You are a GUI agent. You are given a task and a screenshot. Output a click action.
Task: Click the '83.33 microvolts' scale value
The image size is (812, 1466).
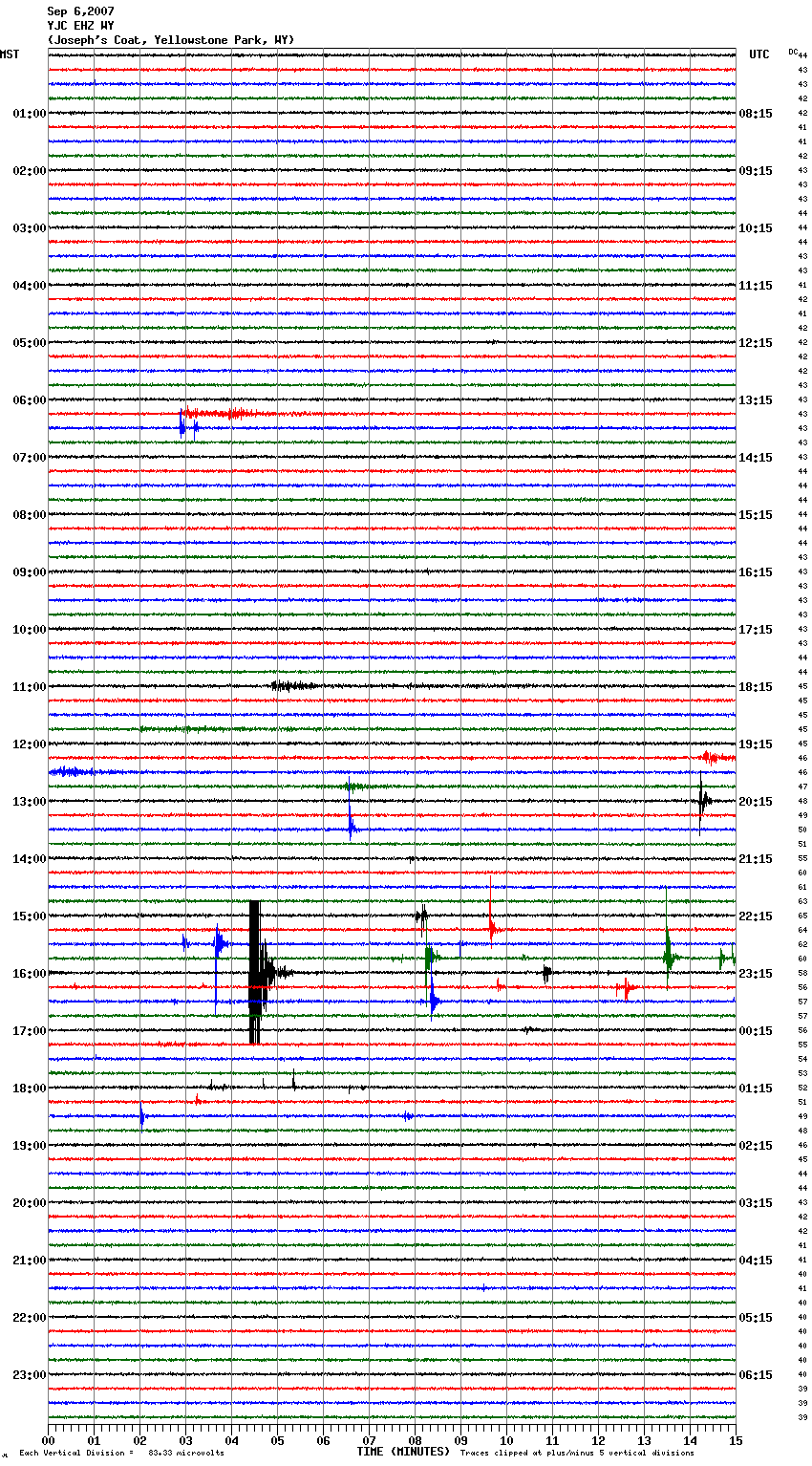tap(186, 1453)
